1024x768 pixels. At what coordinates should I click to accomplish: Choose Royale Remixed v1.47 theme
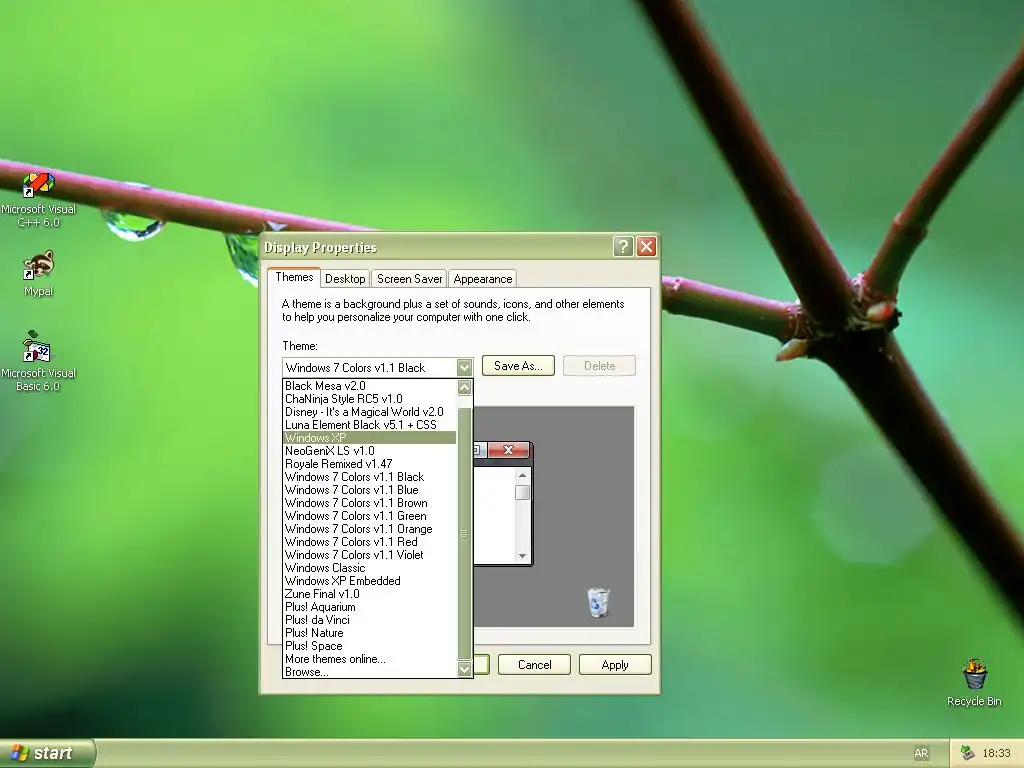tap(370, 464)
